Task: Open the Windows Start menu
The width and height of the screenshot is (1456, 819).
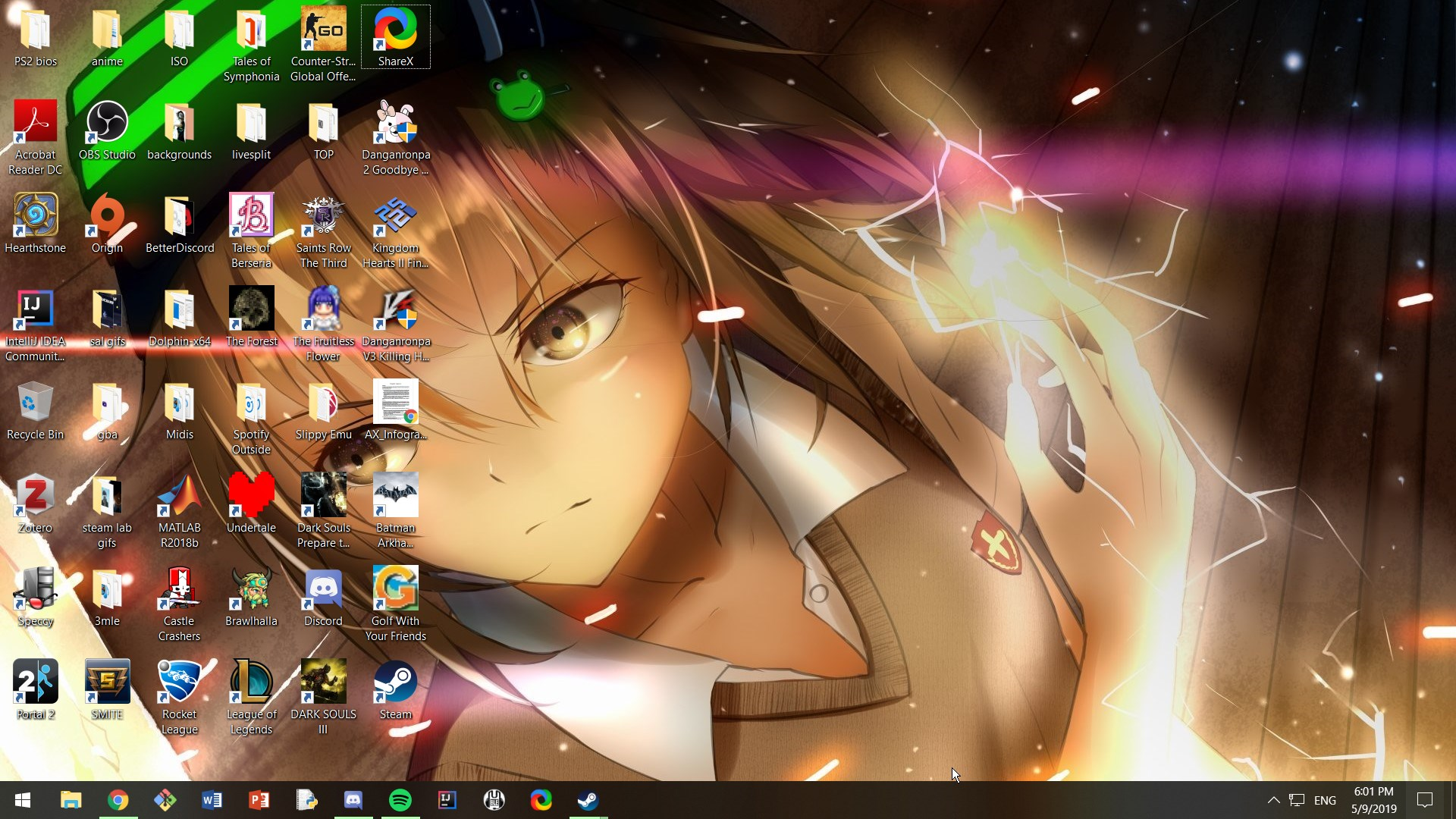Action: (23, 800)
